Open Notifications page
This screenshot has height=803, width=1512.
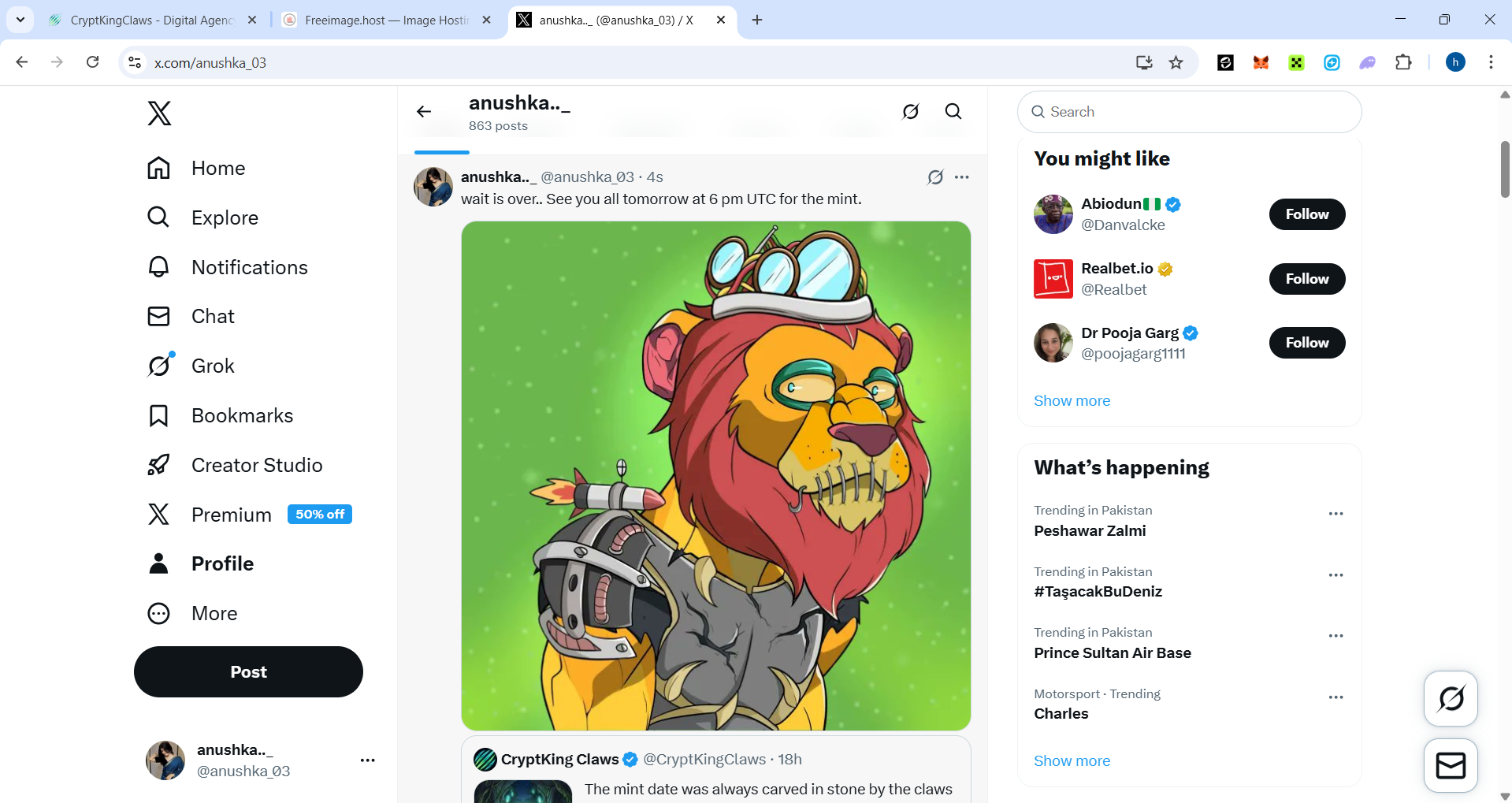click(227, 267)
